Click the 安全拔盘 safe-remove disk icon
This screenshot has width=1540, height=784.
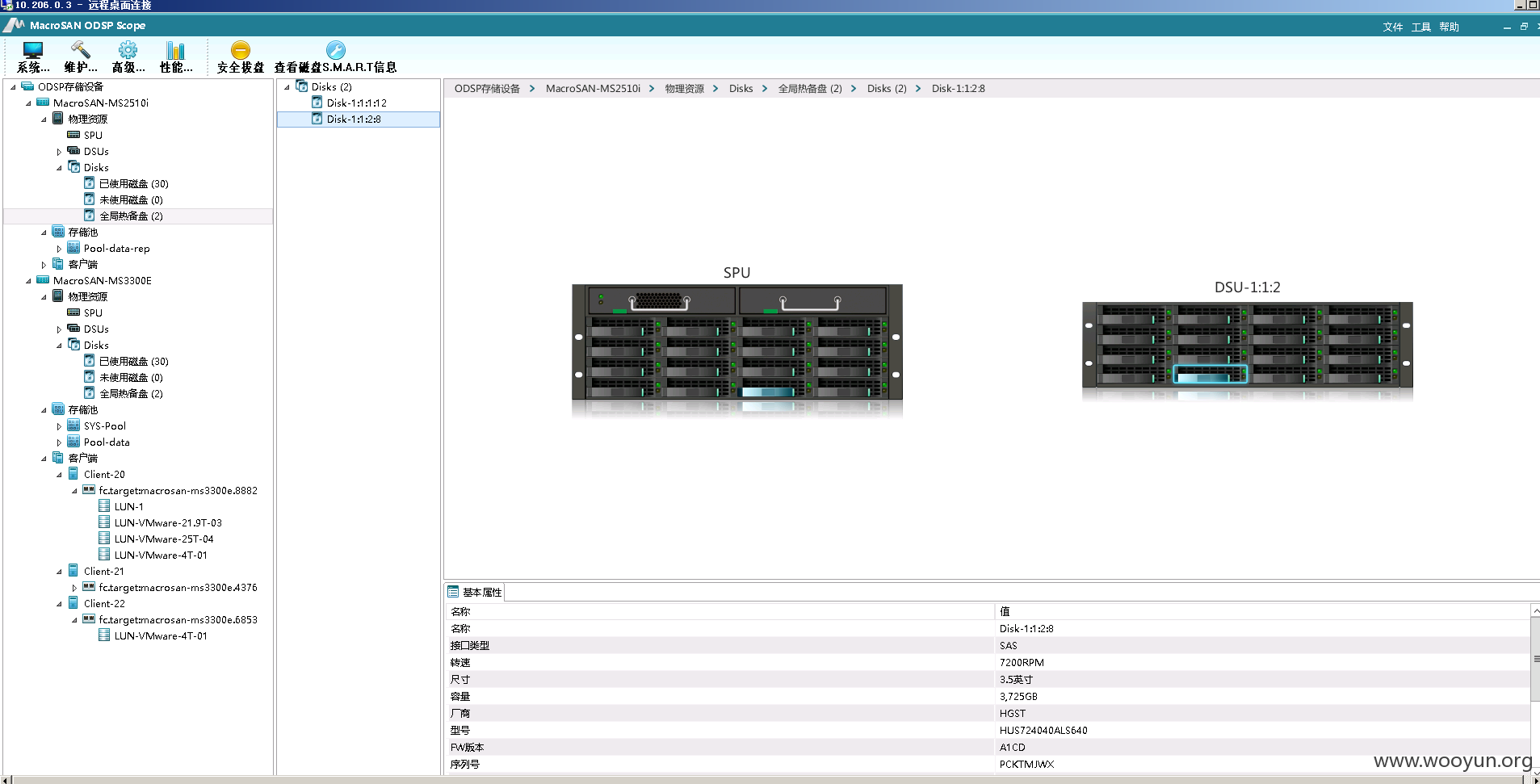[x=240, y=51]
